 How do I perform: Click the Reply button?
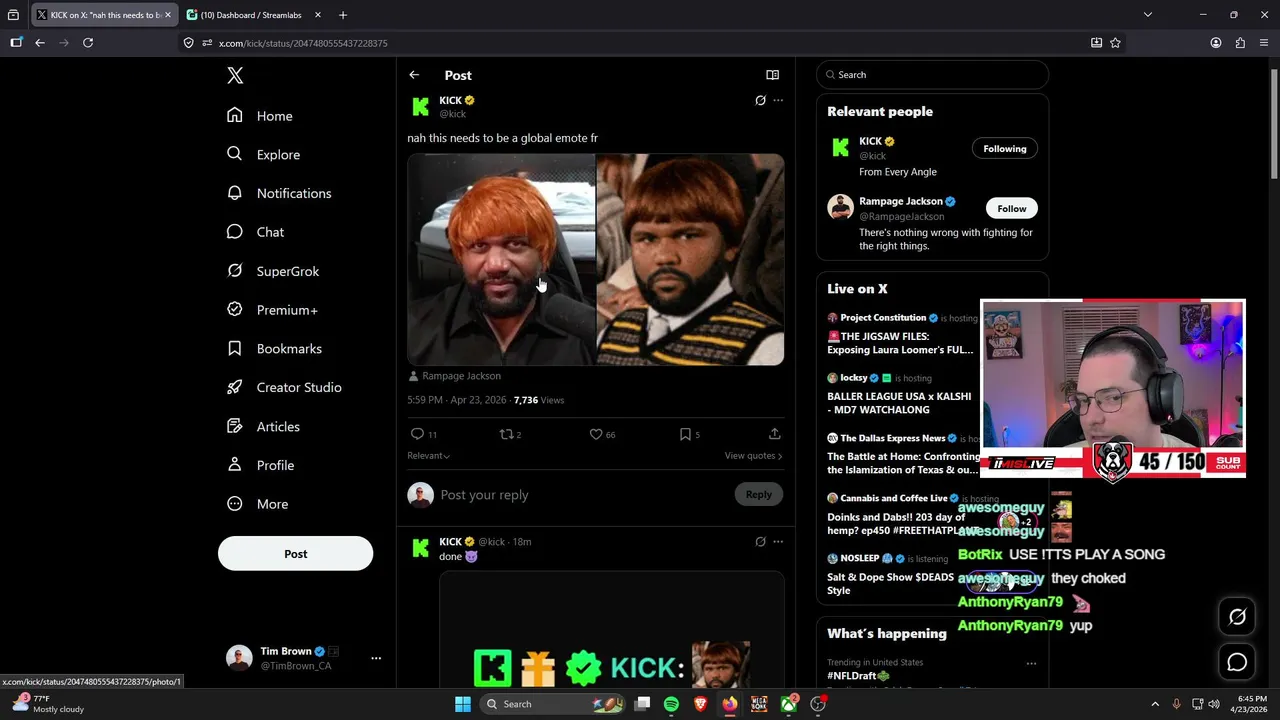759,494
